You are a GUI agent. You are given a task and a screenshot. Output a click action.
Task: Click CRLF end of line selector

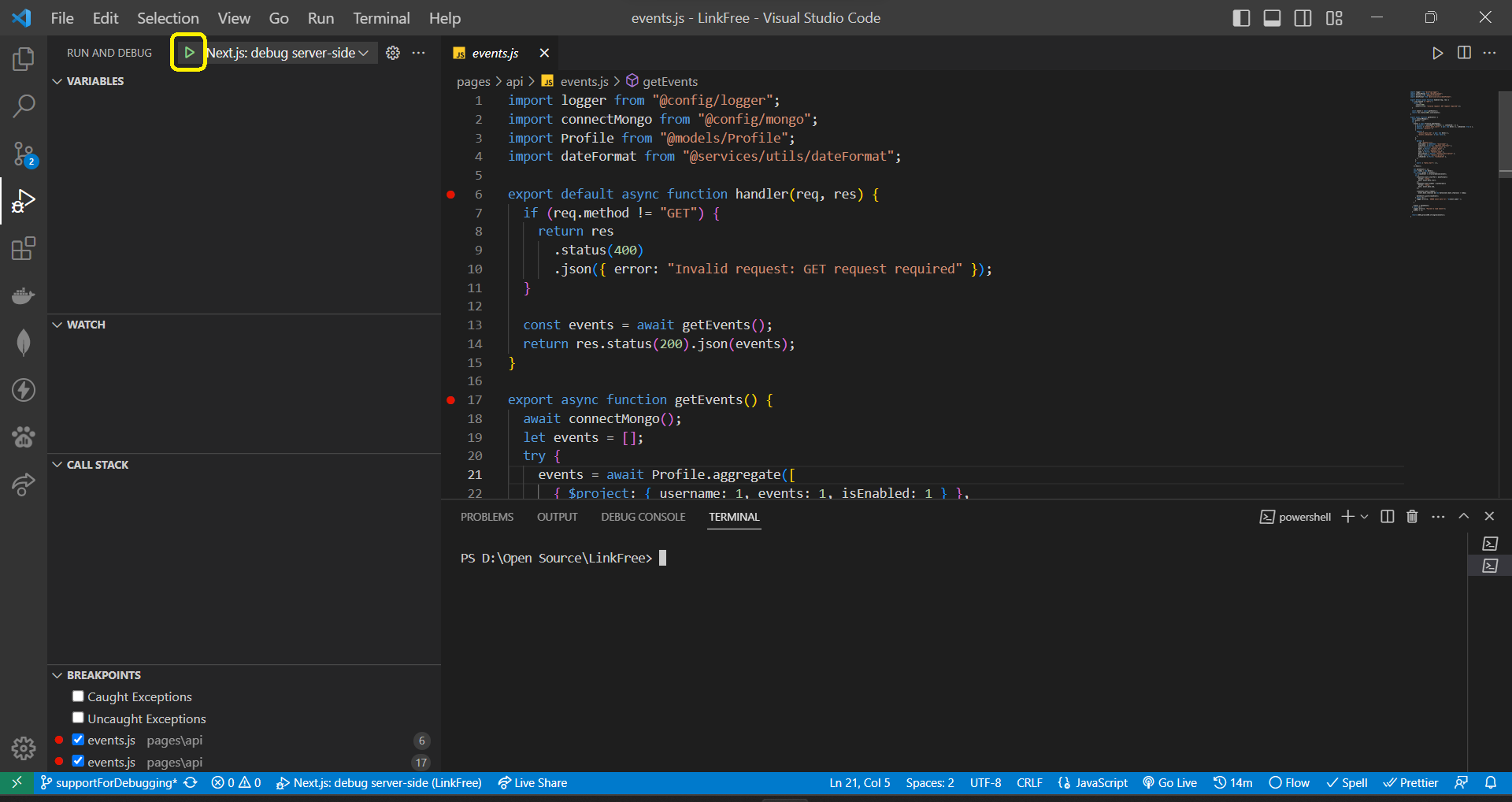click(x=1029, y=782)
